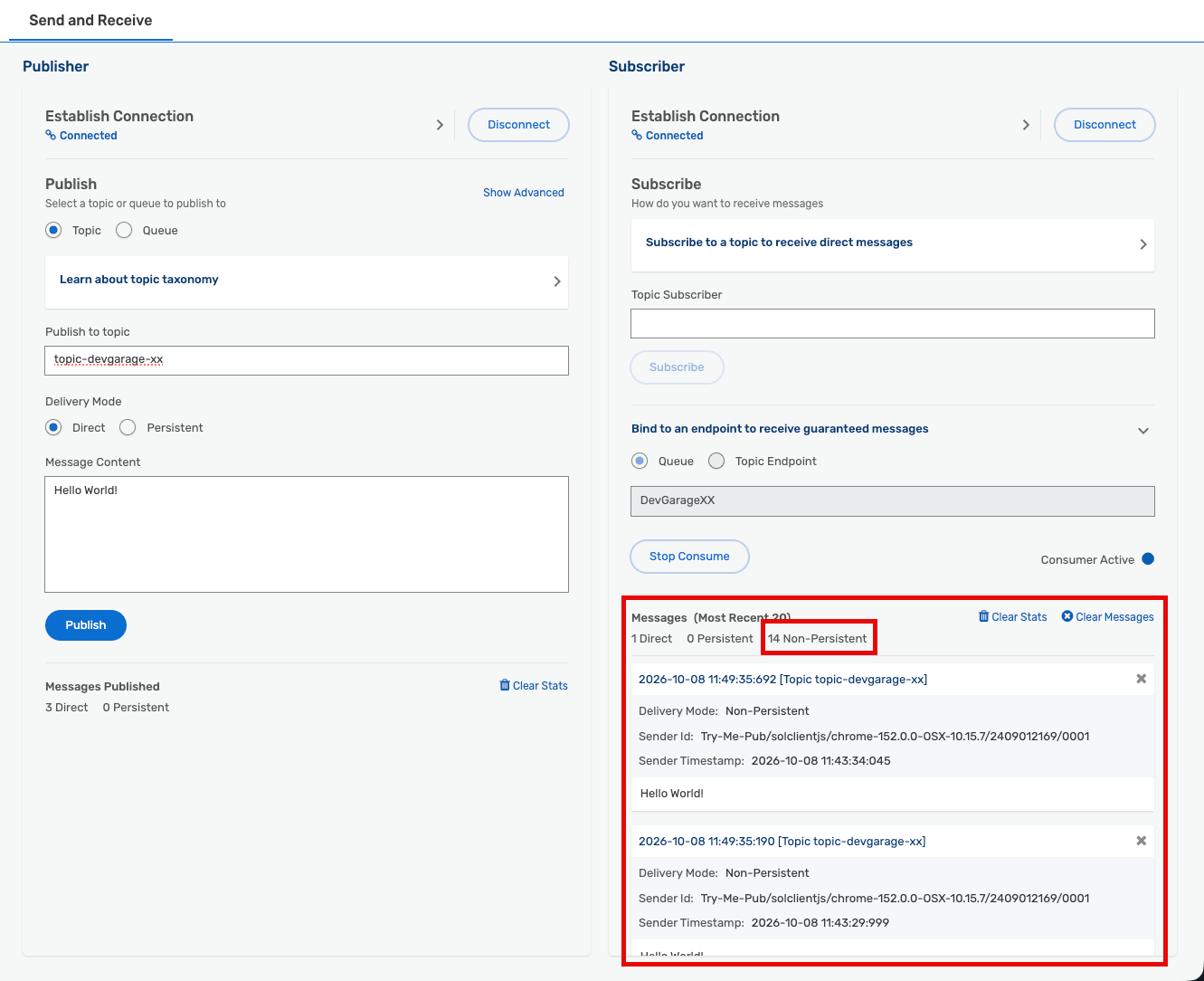Viewport: 1204px width, 981px height.
Task: Click Stop Consume button
Action: click(689, 557)
